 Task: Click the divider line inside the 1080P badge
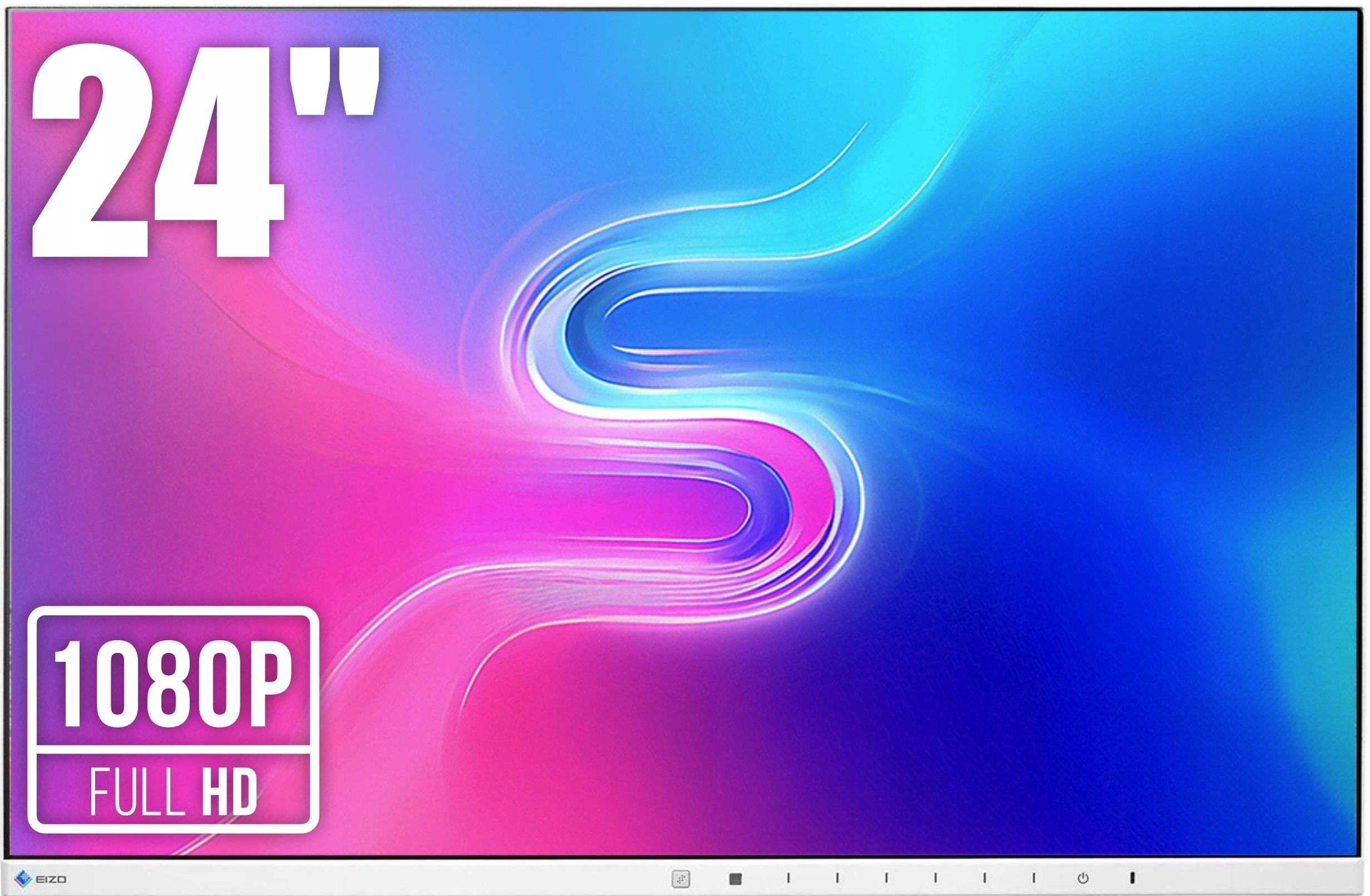[x=173, y=749]
